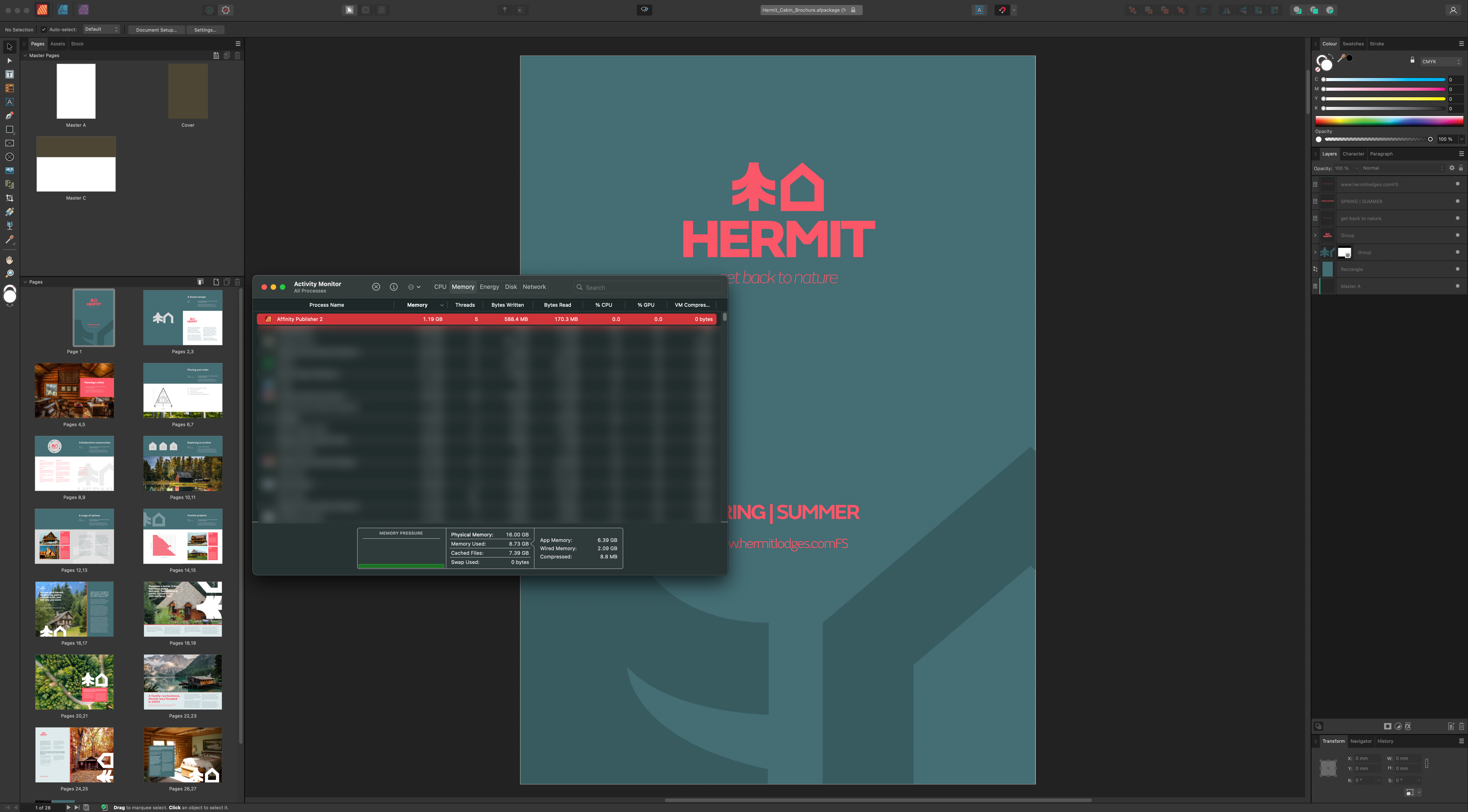Click the Document Setup button
The width and height of the screenshot is (1468, 812).
pos(156,30)
